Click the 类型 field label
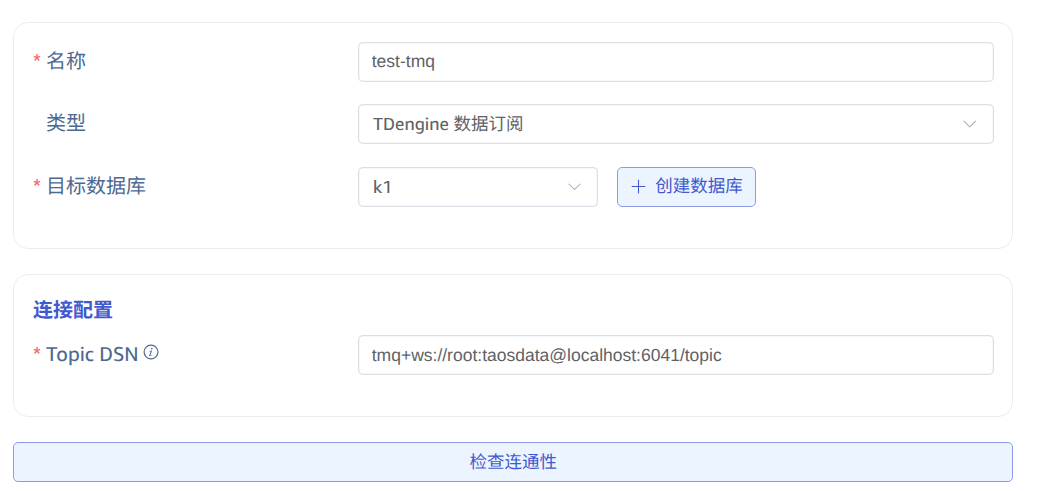Screen dimensions: 1057x491 pyautogui.click(x=66, y=123)
